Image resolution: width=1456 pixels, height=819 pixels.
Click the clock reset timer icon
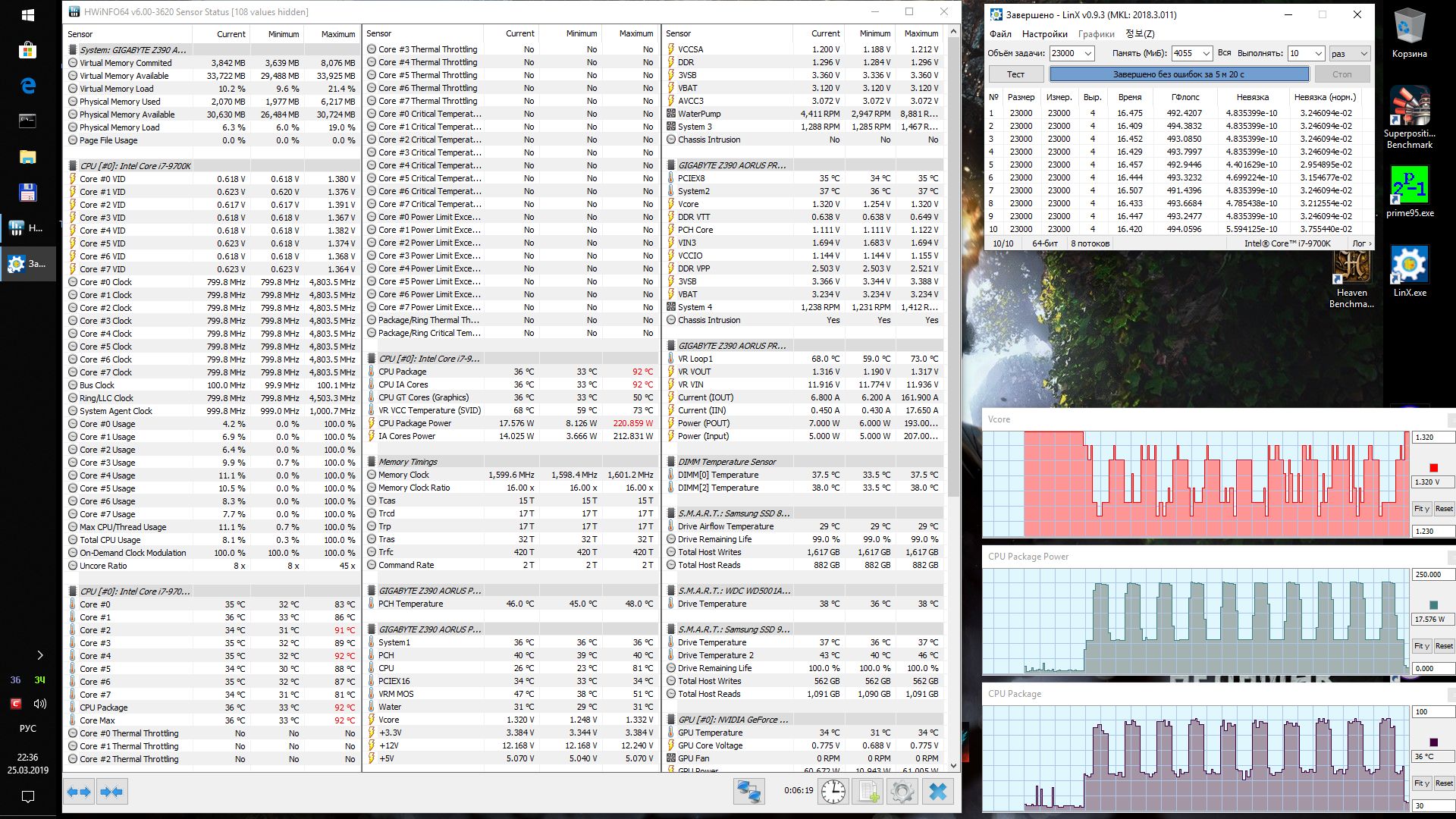pyautogui.click(x=833, y=792)
